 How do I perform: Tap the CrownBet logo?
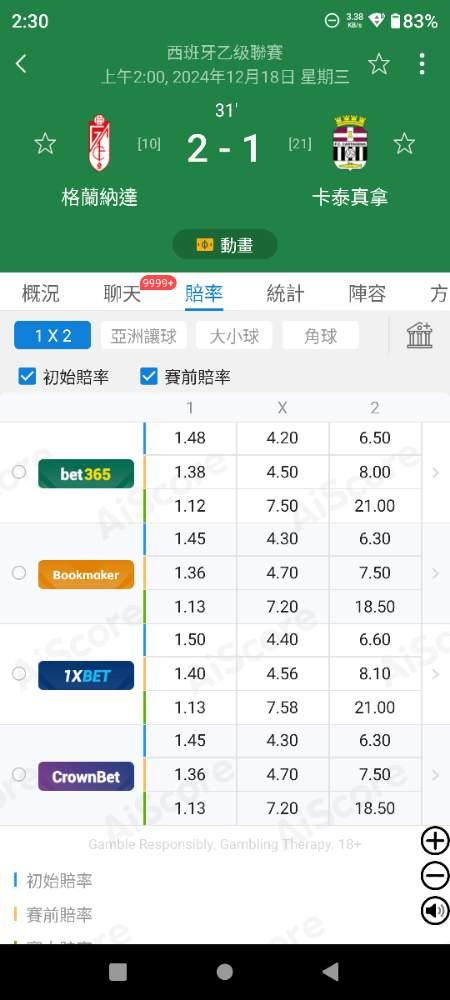[86, 776]
